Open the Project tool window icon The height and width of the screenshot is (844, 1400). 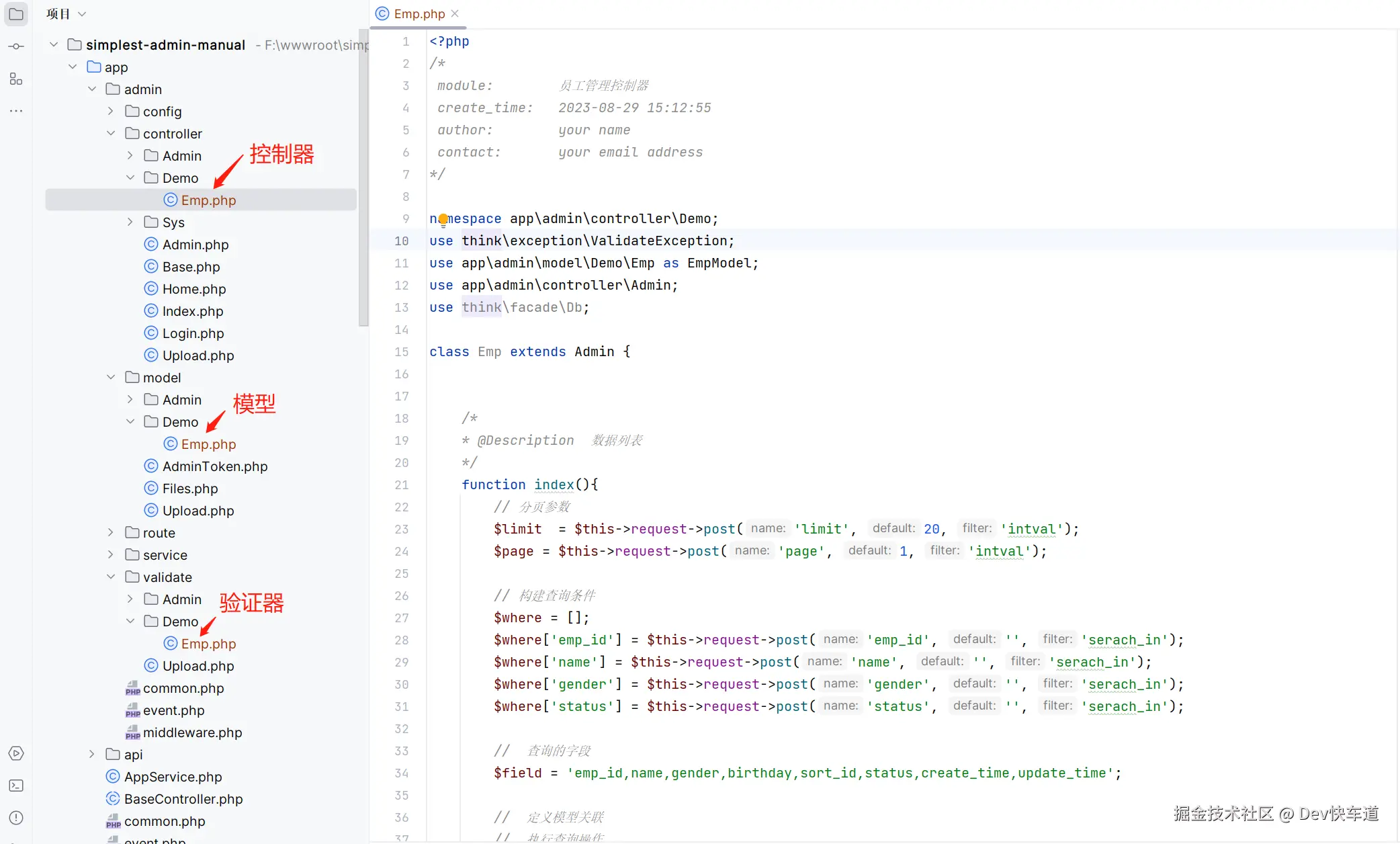[x=16, y=14]
